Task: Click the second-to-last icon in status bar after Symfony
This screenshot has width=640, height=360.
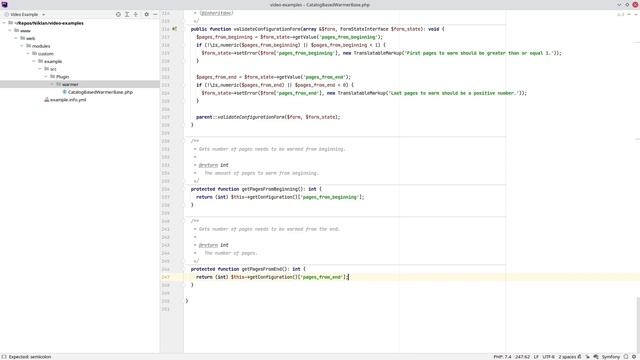Action: coord(626,357)
